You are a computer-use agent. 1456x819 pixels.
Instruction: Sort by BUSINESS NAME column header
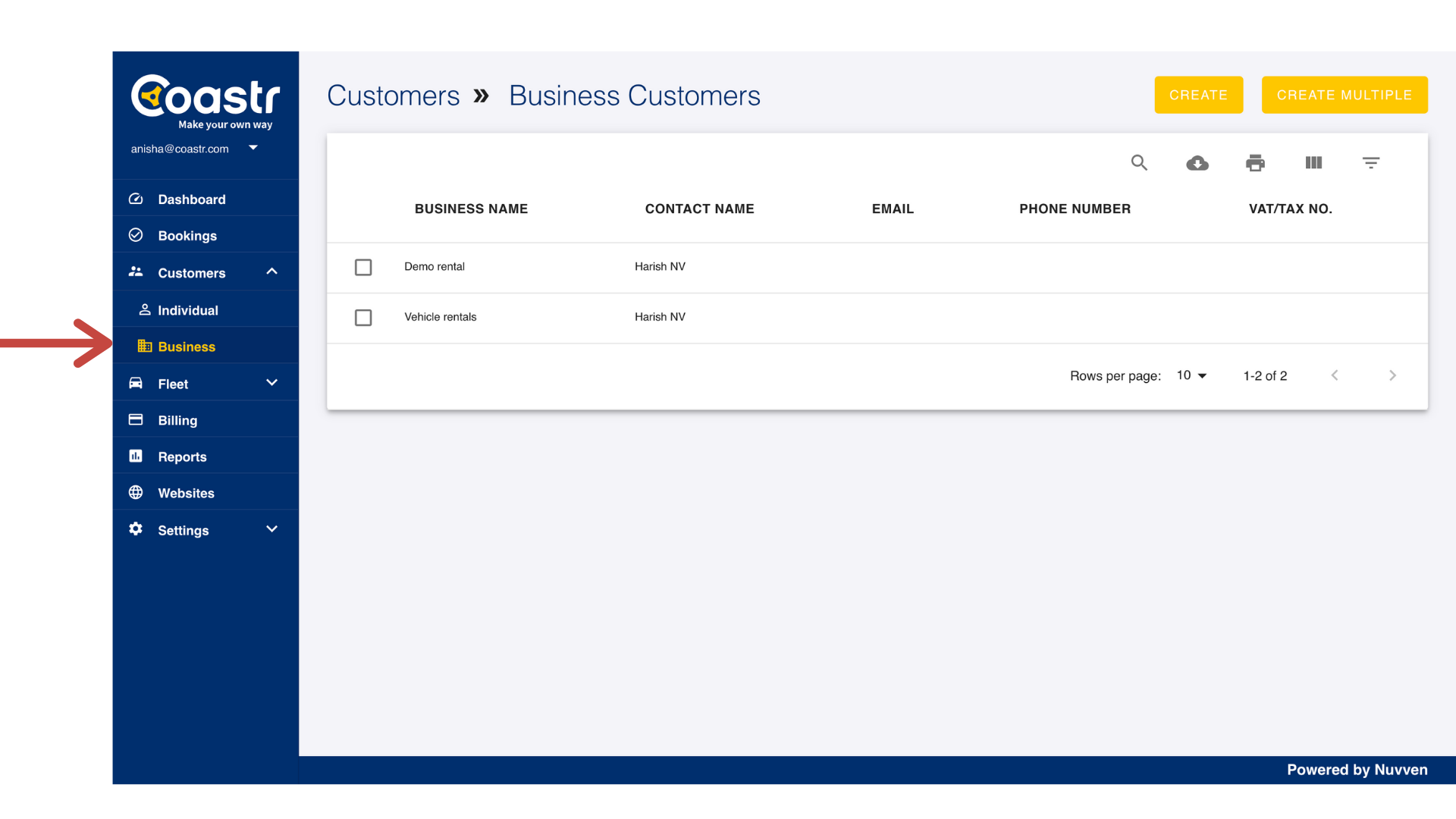point(471,209)
